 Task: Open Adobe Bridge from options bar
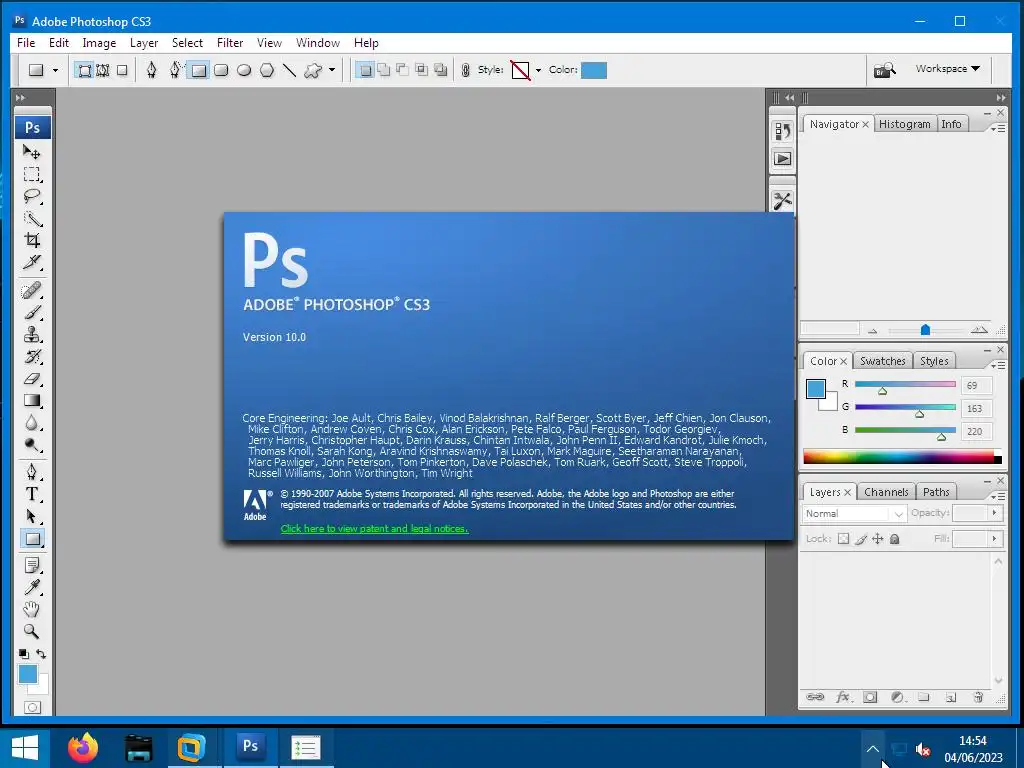(x=885, y=70)
